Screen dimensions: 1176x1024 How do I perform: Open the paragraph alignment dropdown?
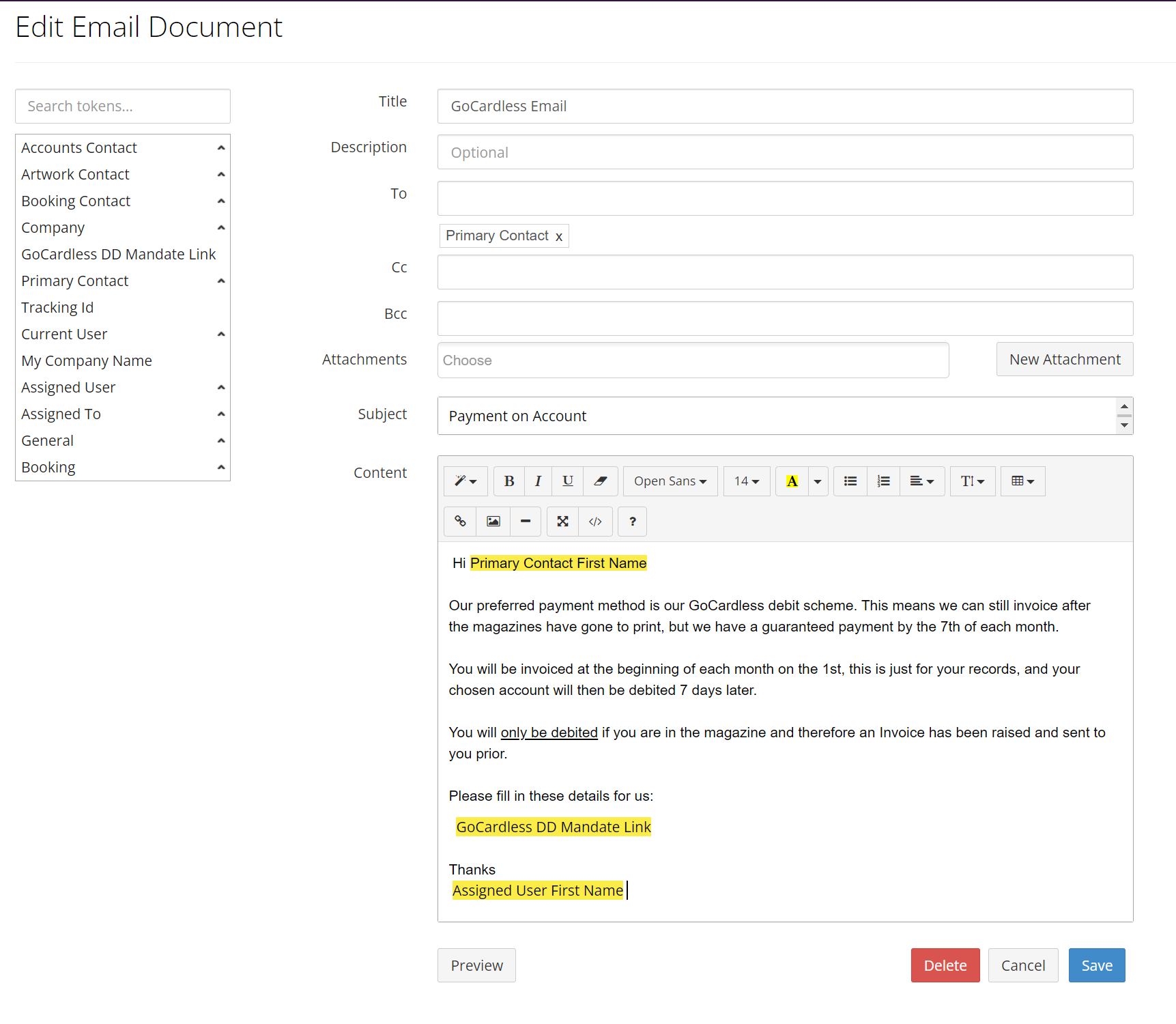[x=922, y=481]
